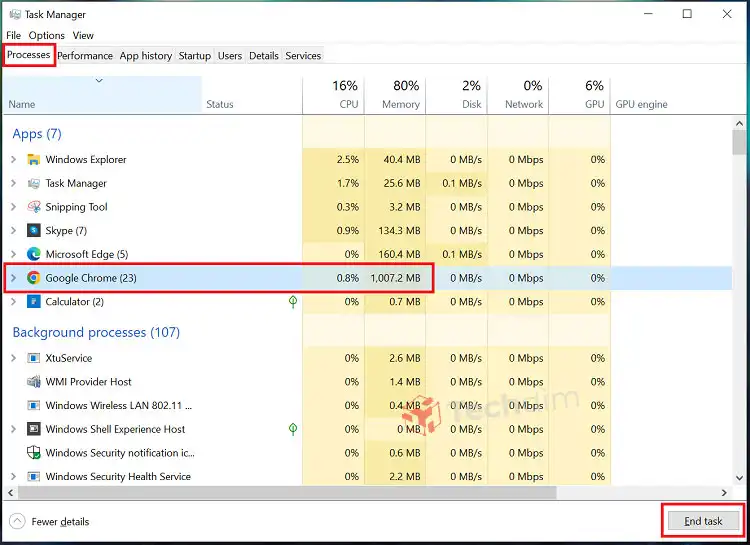
Task: Sort by the Network column header
Action: click(518, 95)
